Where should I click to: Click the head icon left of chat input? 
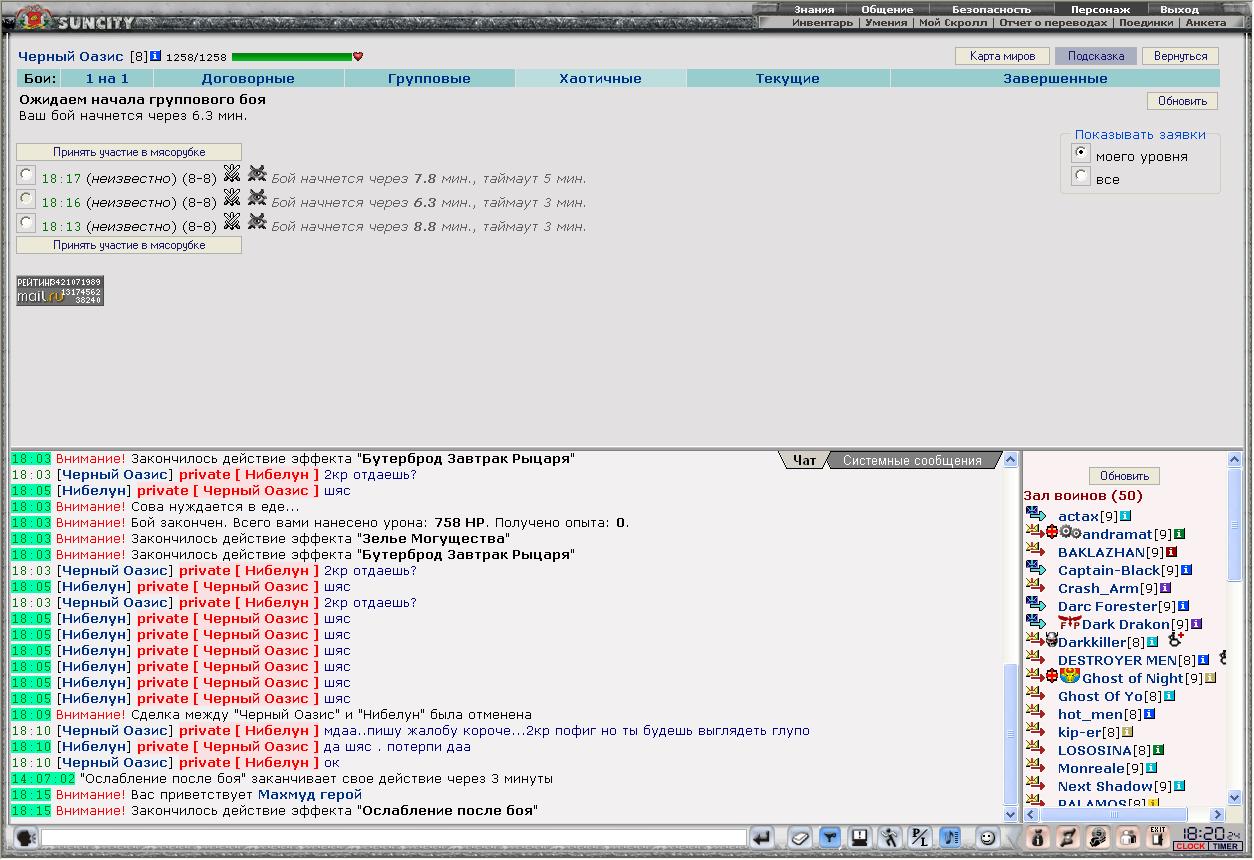(x=26, y=838)
